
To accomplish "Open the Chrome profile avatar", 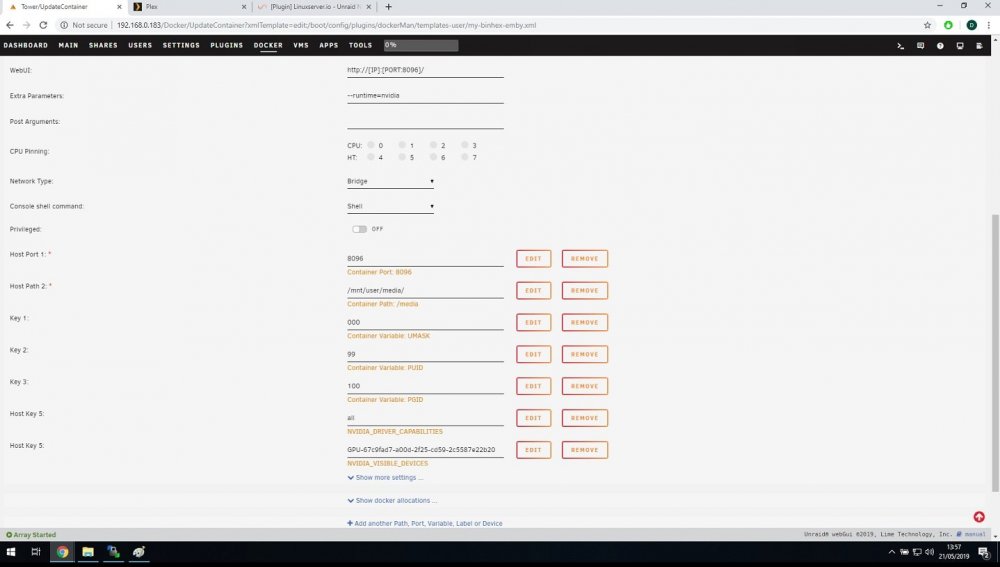I will click(x=971, y=25).
